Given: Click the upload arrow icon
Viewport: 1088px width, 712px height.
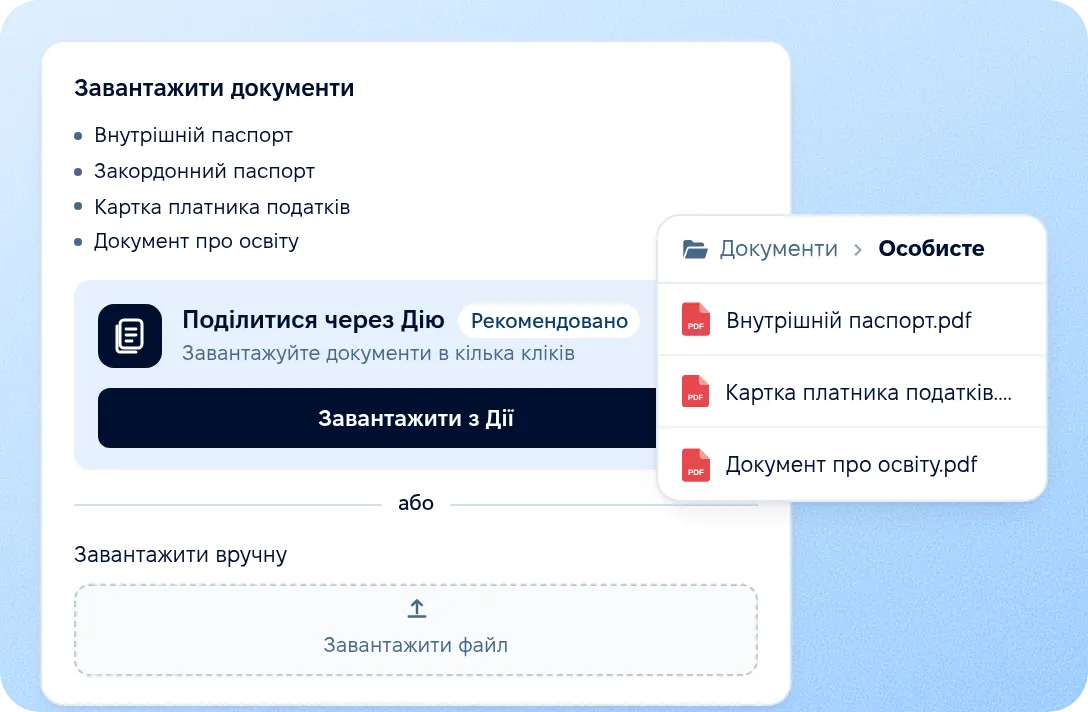Looking at the screenshot, I should [416, 609].
